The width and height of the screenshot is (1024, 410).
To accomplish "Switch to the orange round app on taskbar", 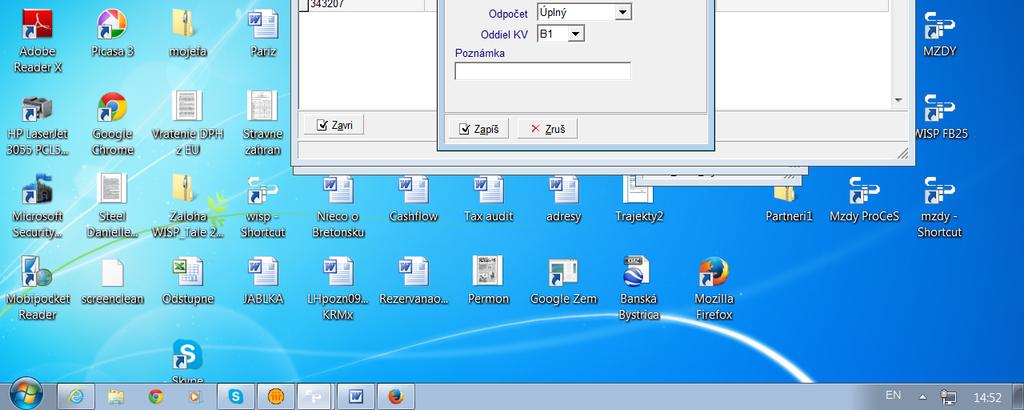I will [x=276, y=396].
